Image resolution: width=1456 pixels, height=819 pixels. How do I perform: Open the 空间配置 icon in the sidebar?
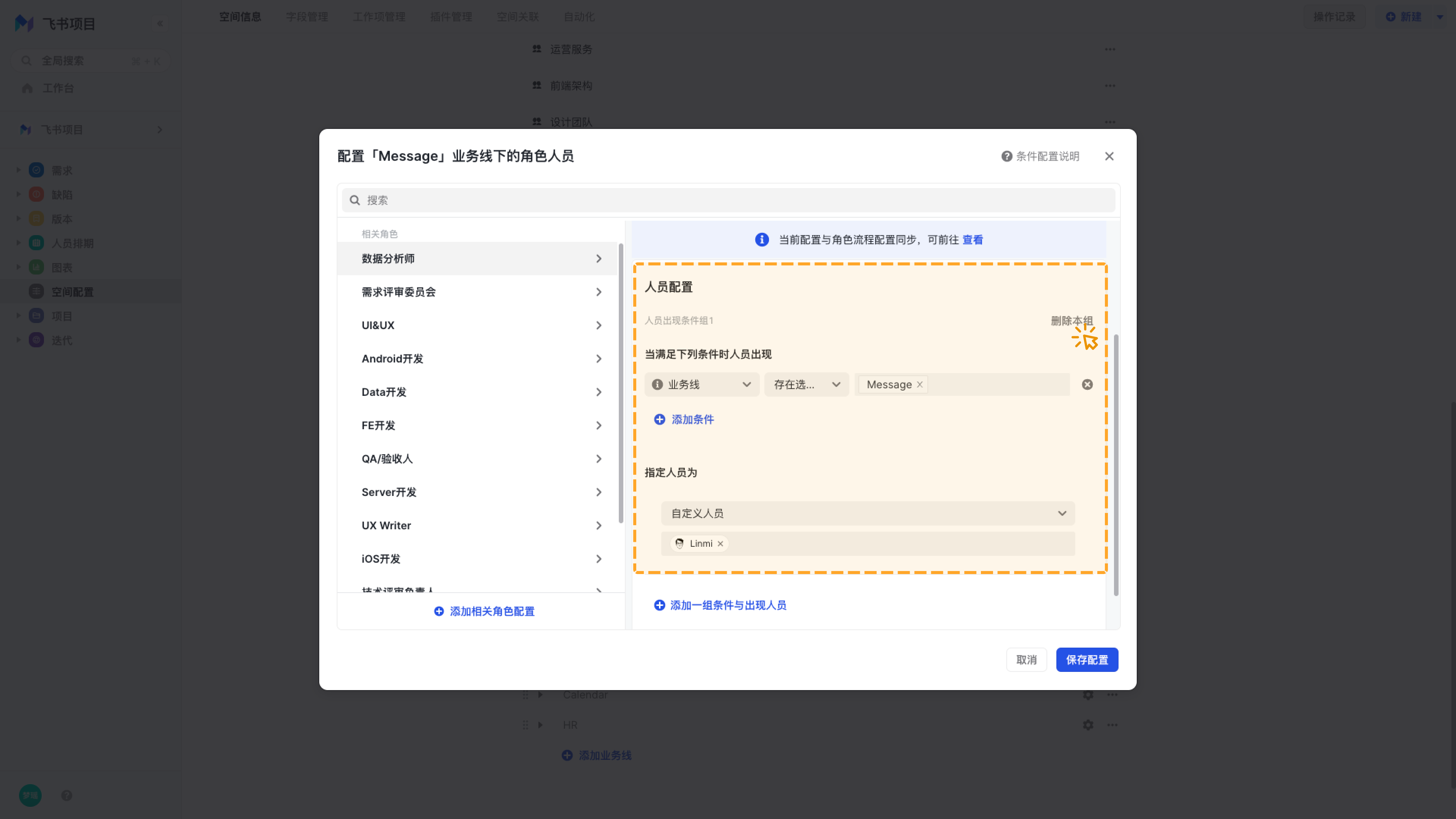coord(36,292)
